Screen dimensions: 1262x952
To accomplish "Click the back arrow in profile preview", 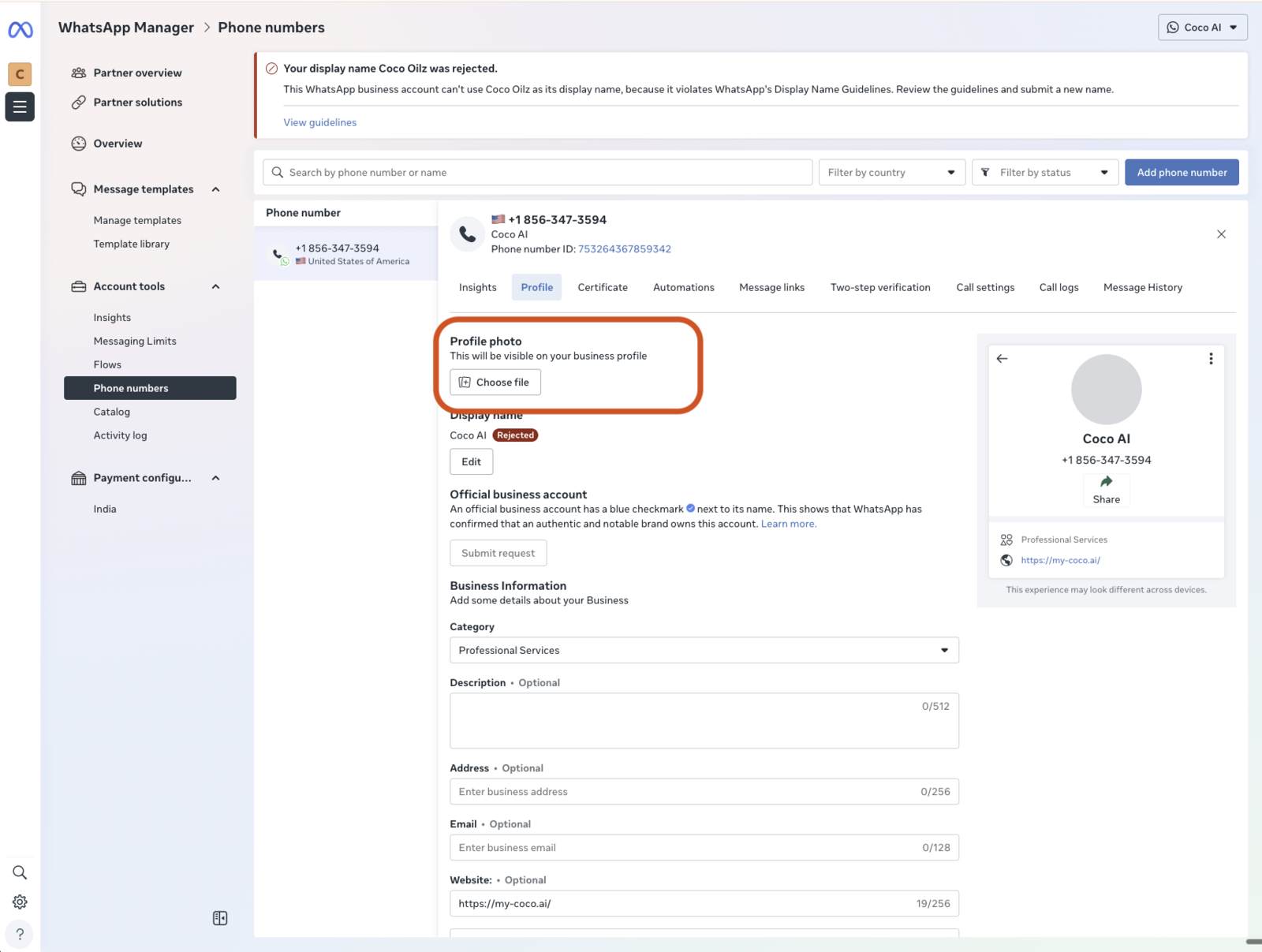I will click(x=1002, y=359).
